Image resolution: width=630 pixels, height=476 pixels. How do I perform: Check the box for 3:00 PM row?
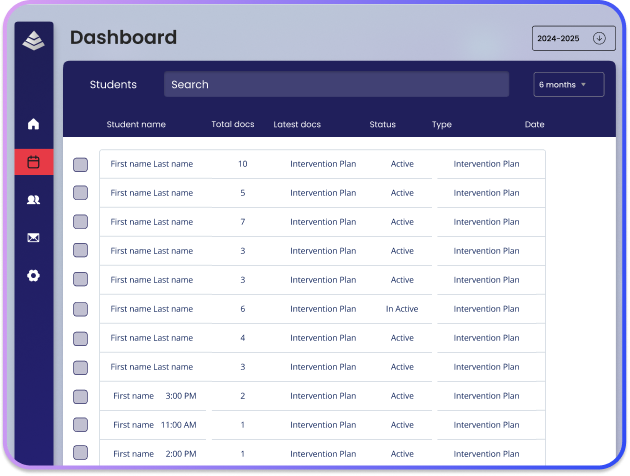point(81,396)
